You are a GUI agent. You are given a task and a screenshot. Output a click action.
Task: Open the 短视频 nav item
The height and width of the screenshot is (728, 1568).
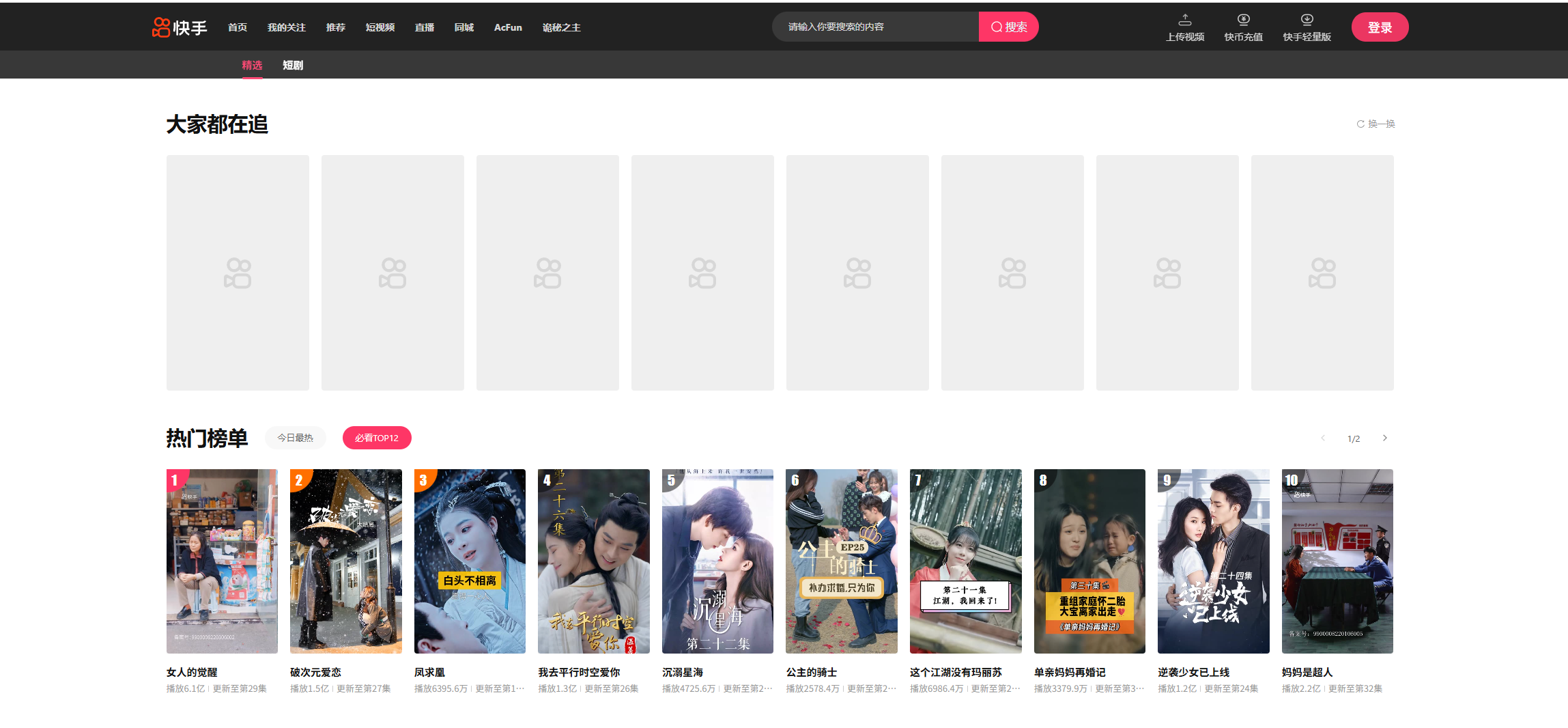coord(380,27)
